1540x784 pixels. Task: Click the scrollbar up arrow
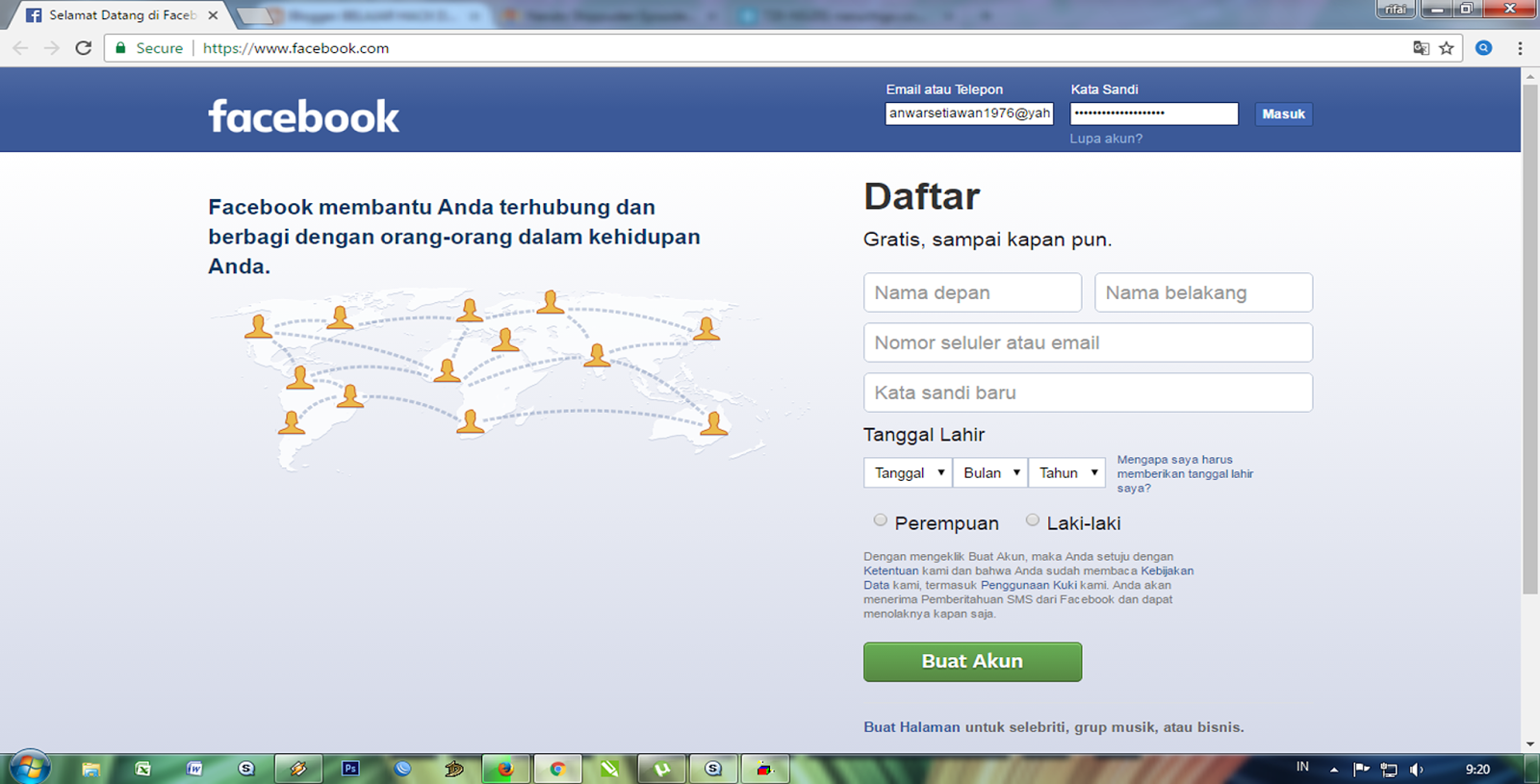(1530, 76)
